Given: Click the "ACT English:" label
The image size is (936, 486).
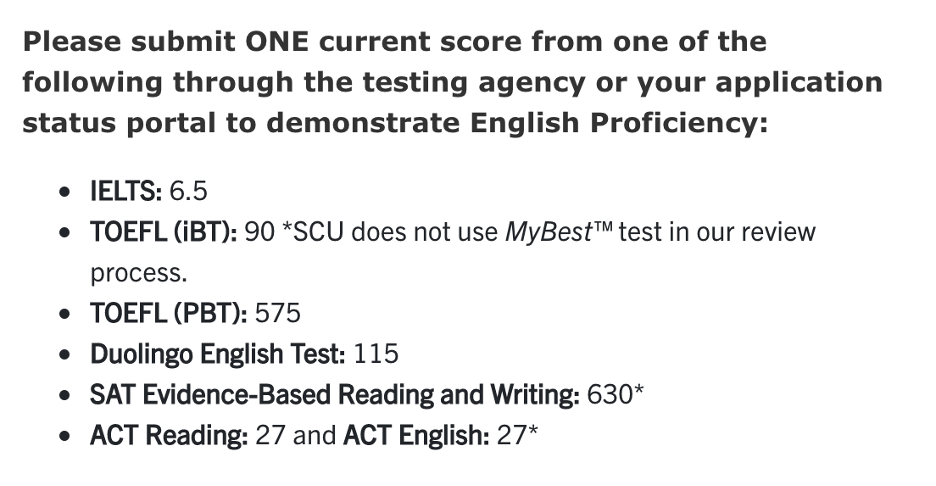Looking at the screenshot, I should pyautogui.click(x=416, y=436).
